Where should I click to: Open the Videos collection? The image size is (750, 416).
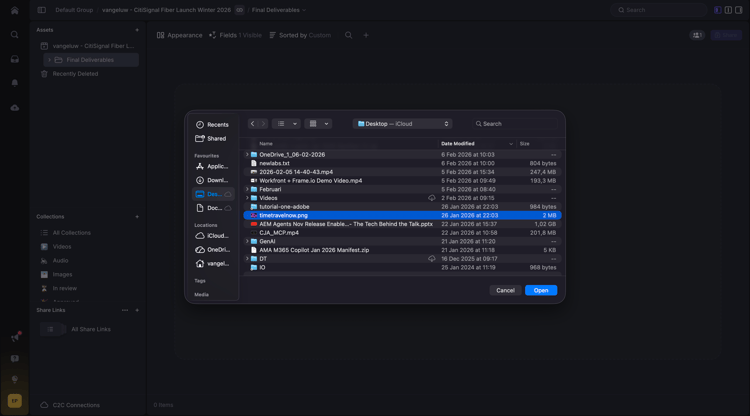coord(62,247)
